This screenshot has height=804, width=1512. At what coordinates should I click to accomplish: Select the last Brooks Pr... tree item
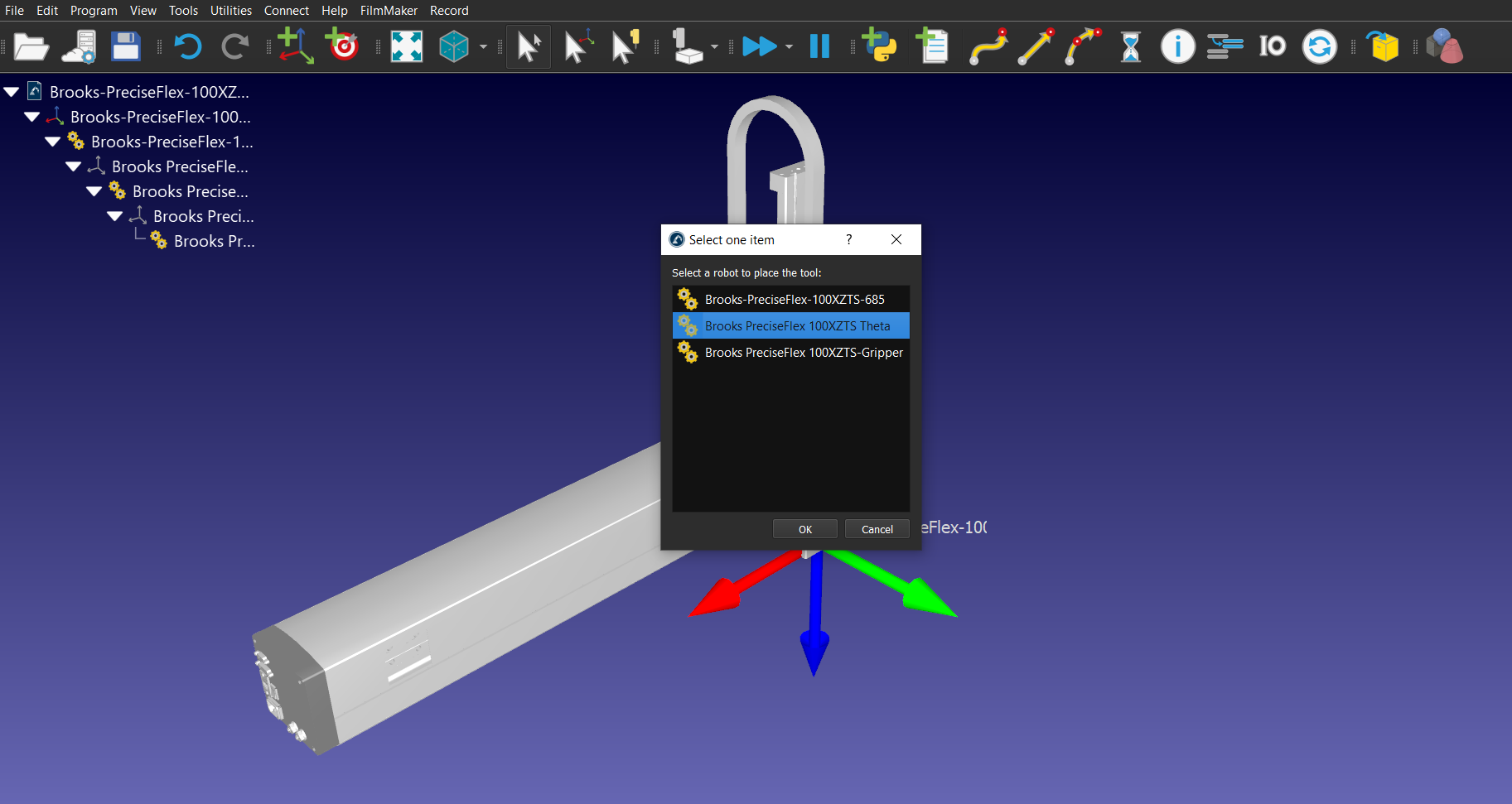[214, 241]
